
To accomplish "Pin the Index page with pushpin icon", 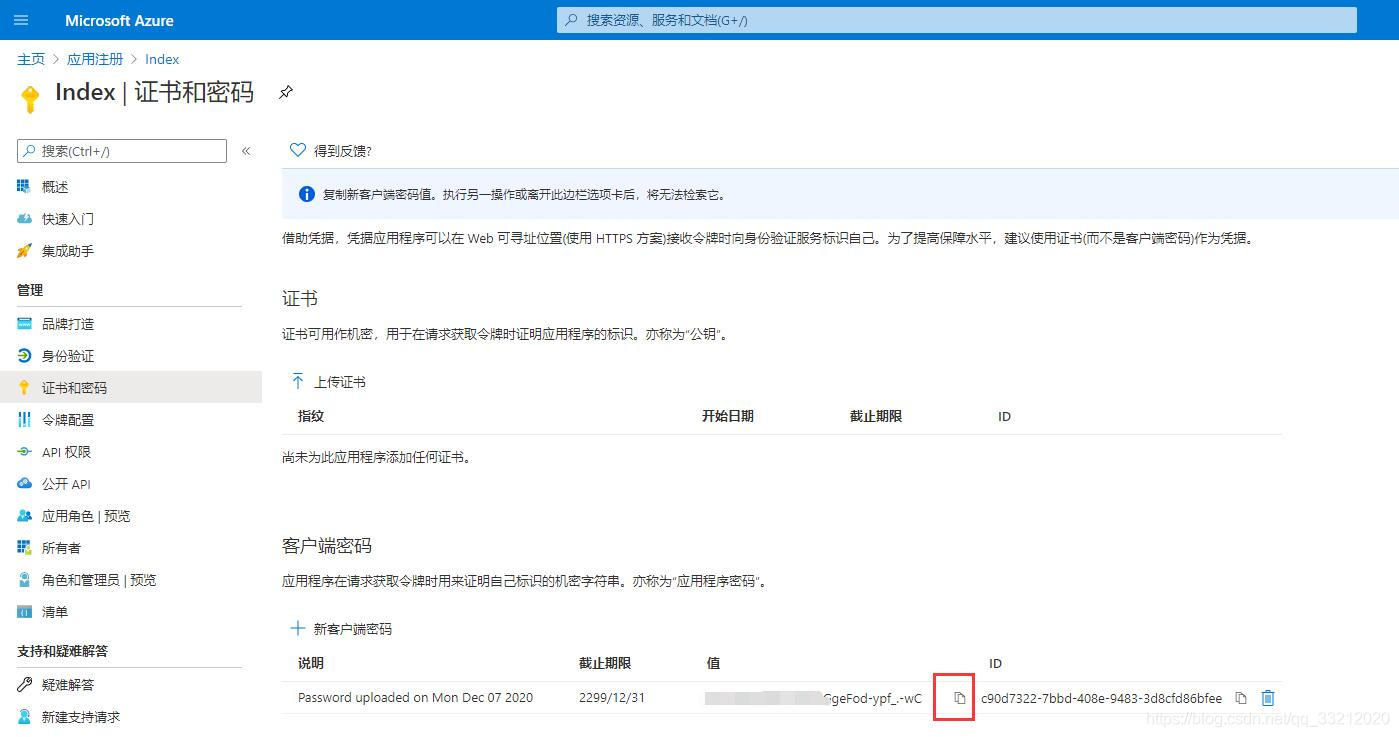I will point(286,93).
